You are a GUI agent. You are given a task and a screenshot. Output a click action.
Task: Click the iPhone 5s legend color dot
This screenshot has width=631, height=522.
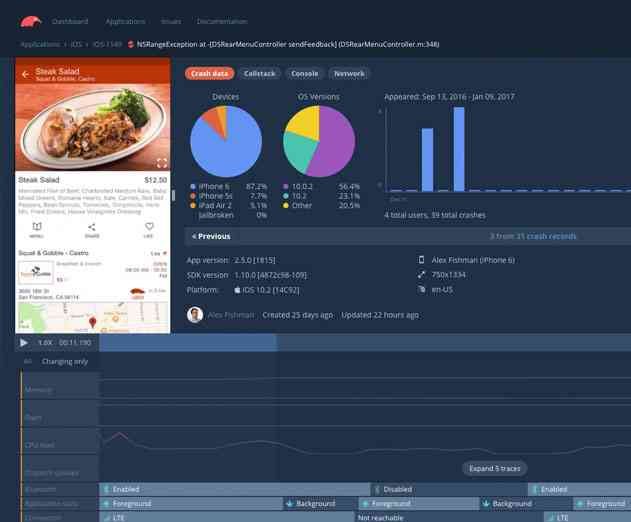193,196
